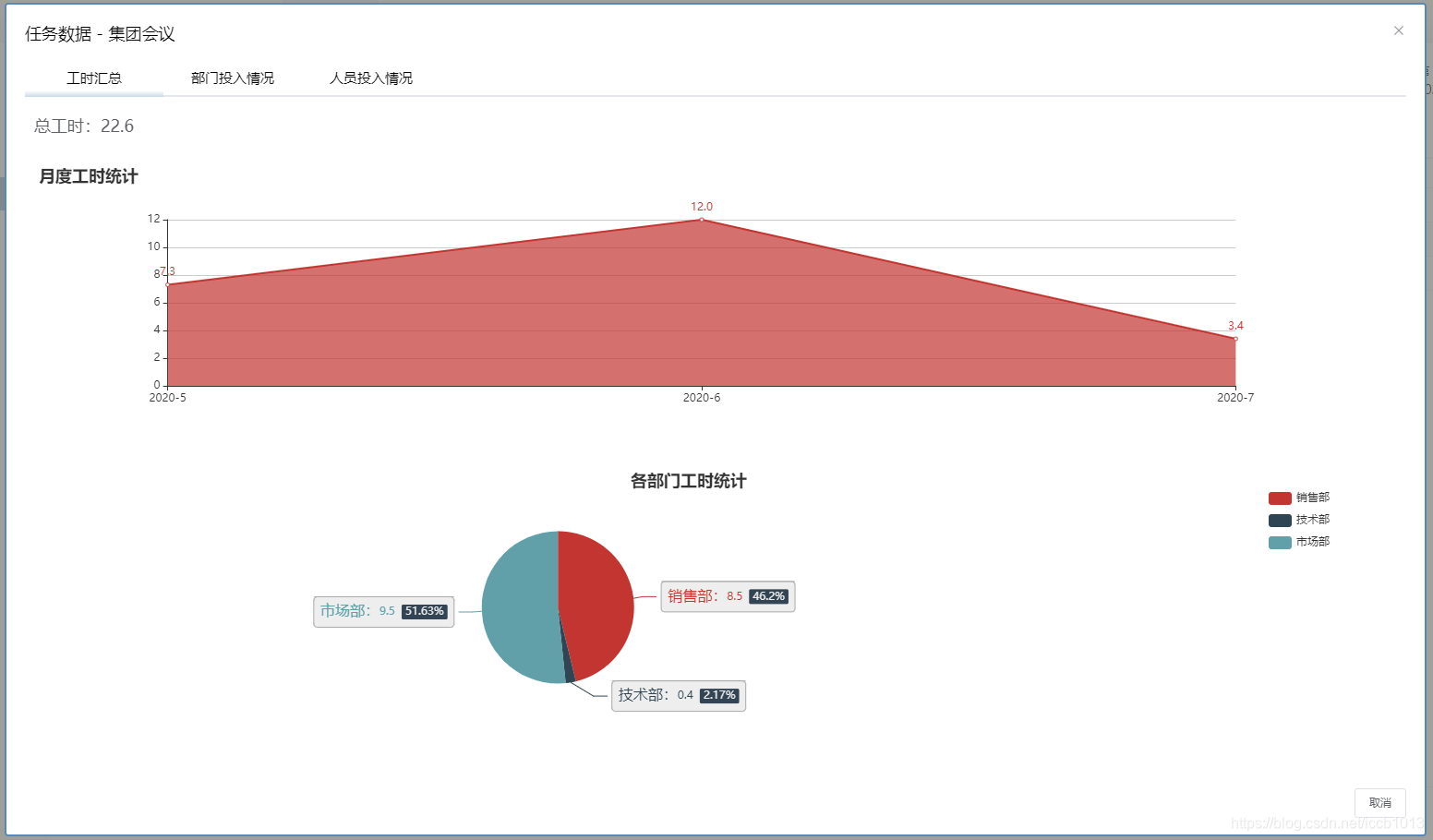Click the 销售部: 8.5 pie label box
1433x840 pixels.
coord(728,596)
